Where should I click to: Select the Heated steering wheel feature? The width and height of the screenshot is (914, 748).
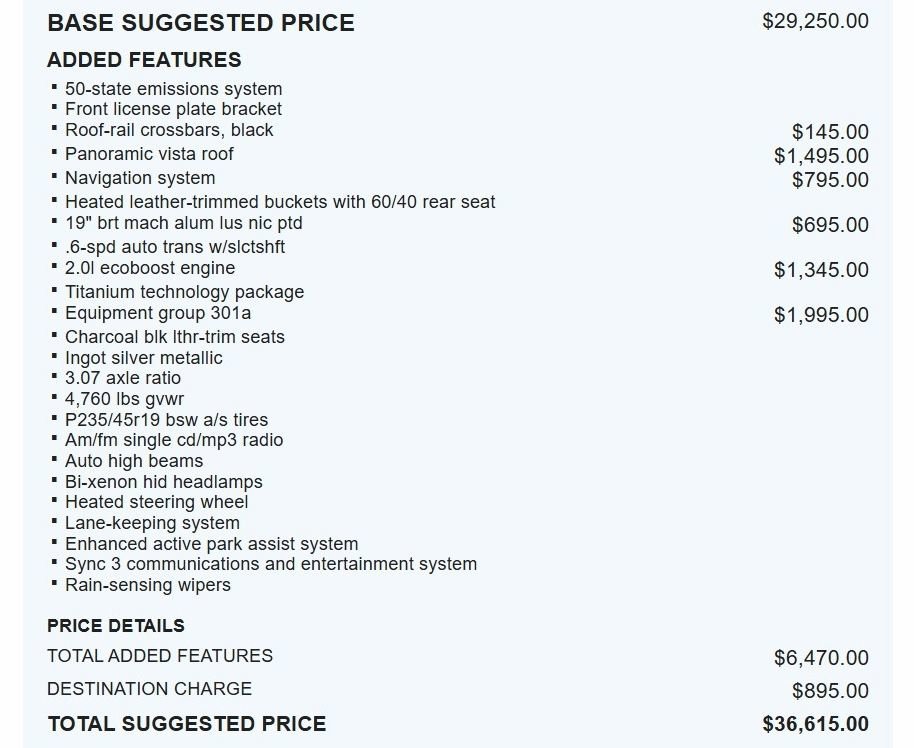157,502
